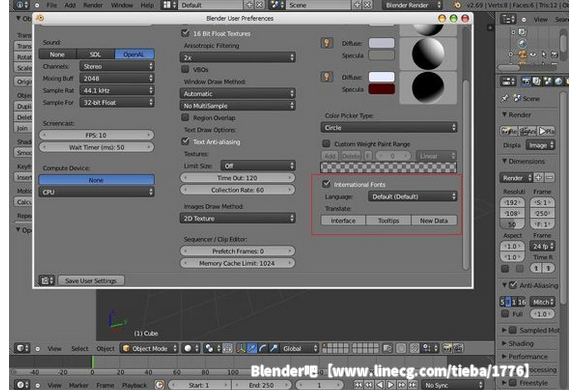The width and height of the screenshot is (569, 390).
Task: Click the dark red Specular color swatch
Action: (381, 89)
